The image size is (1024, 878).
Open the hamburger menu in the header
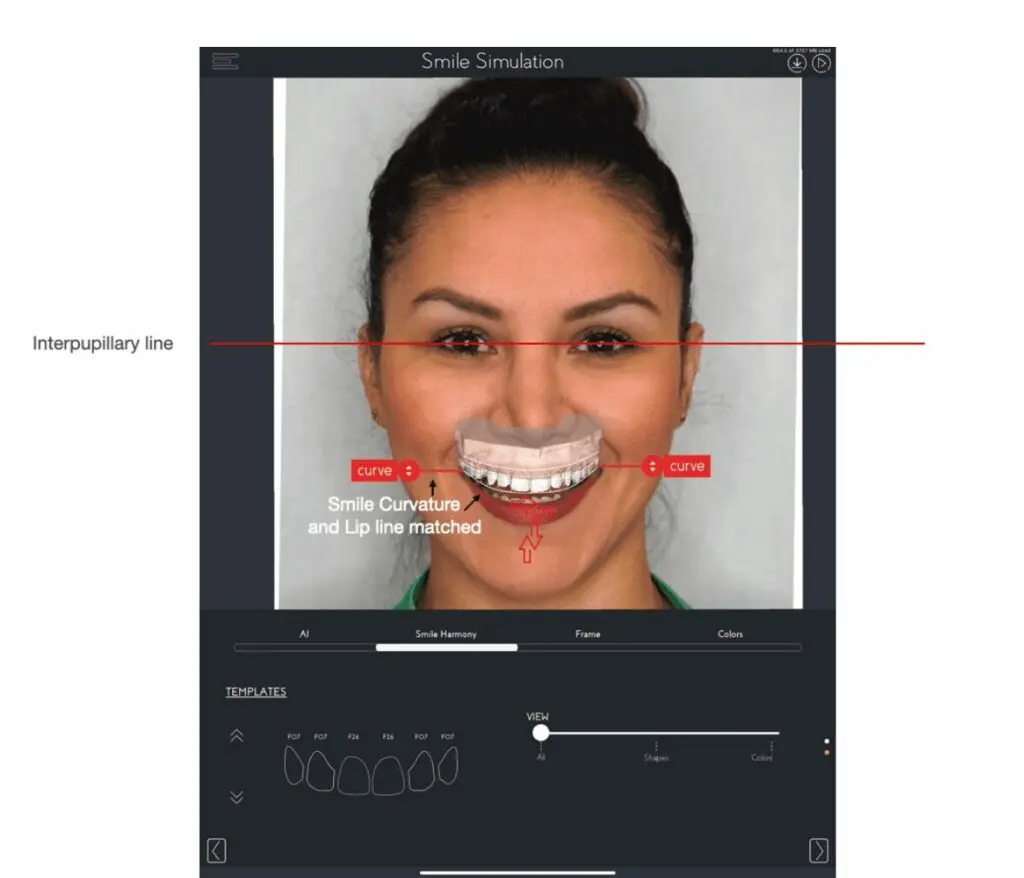tap(225, 61)
